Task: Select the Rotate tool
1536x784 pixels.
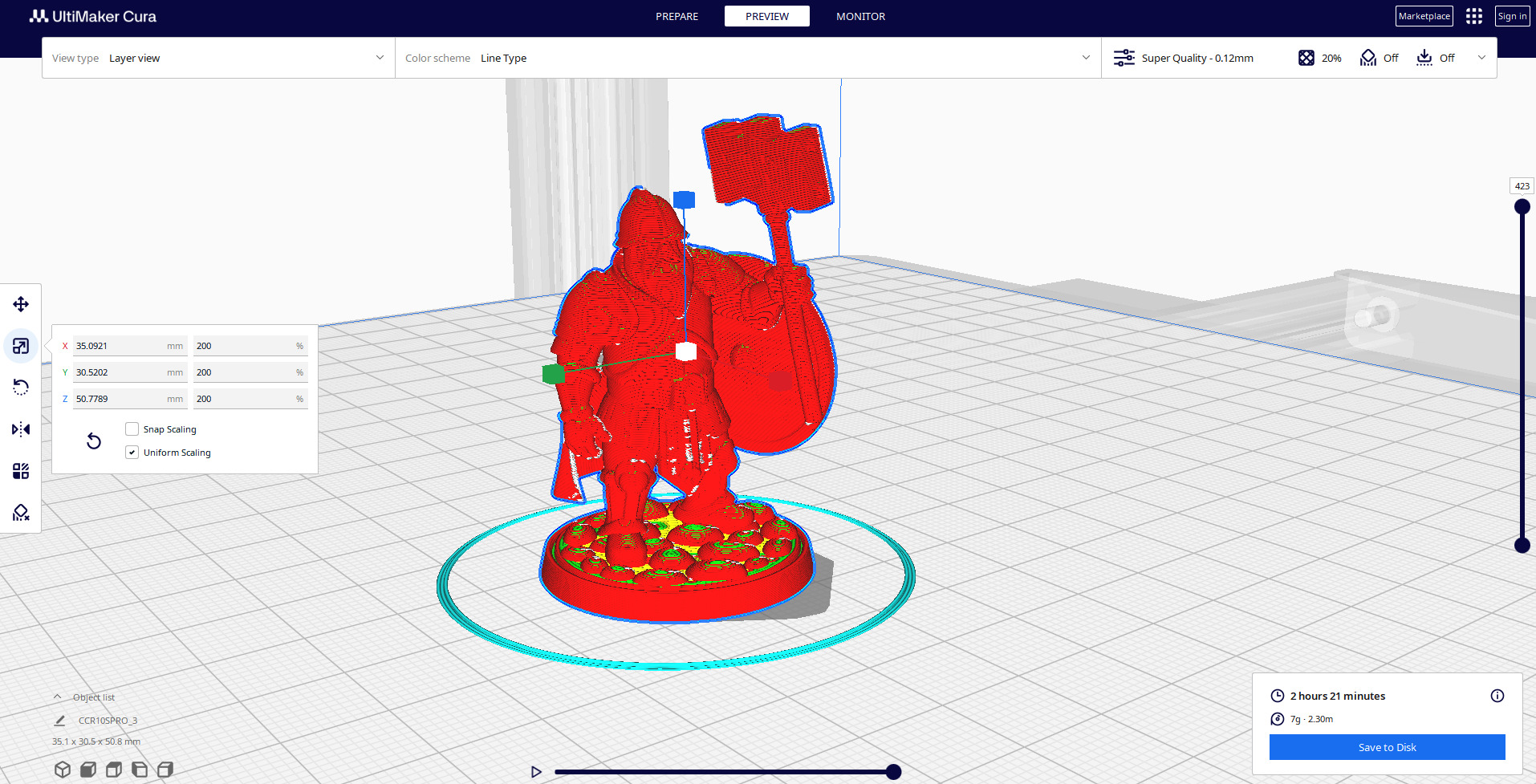Action: (x=21, y=388)
